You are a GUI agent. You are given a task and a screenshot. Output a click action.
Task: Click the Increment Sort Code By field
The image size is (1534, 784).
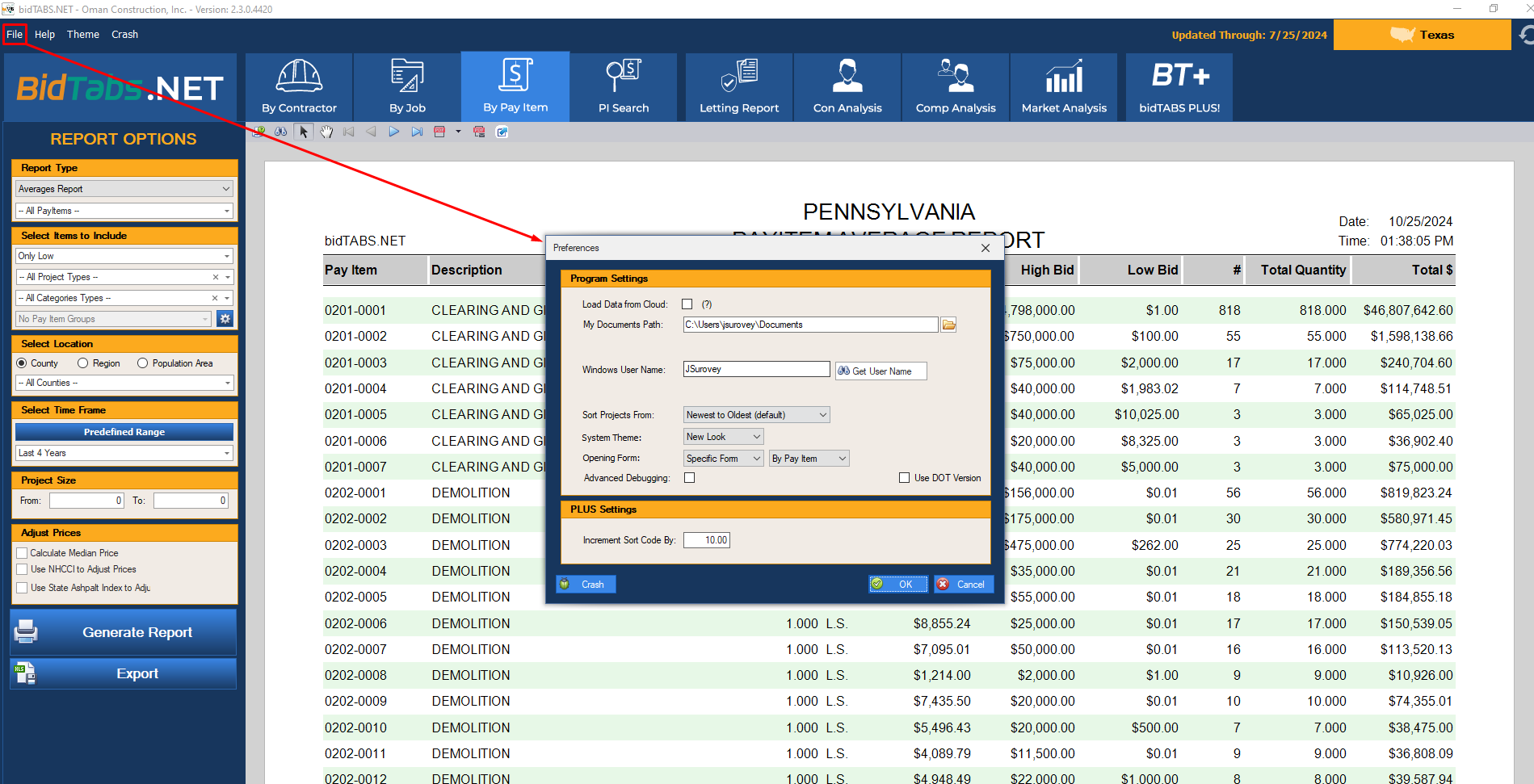(x=707, y=540)
